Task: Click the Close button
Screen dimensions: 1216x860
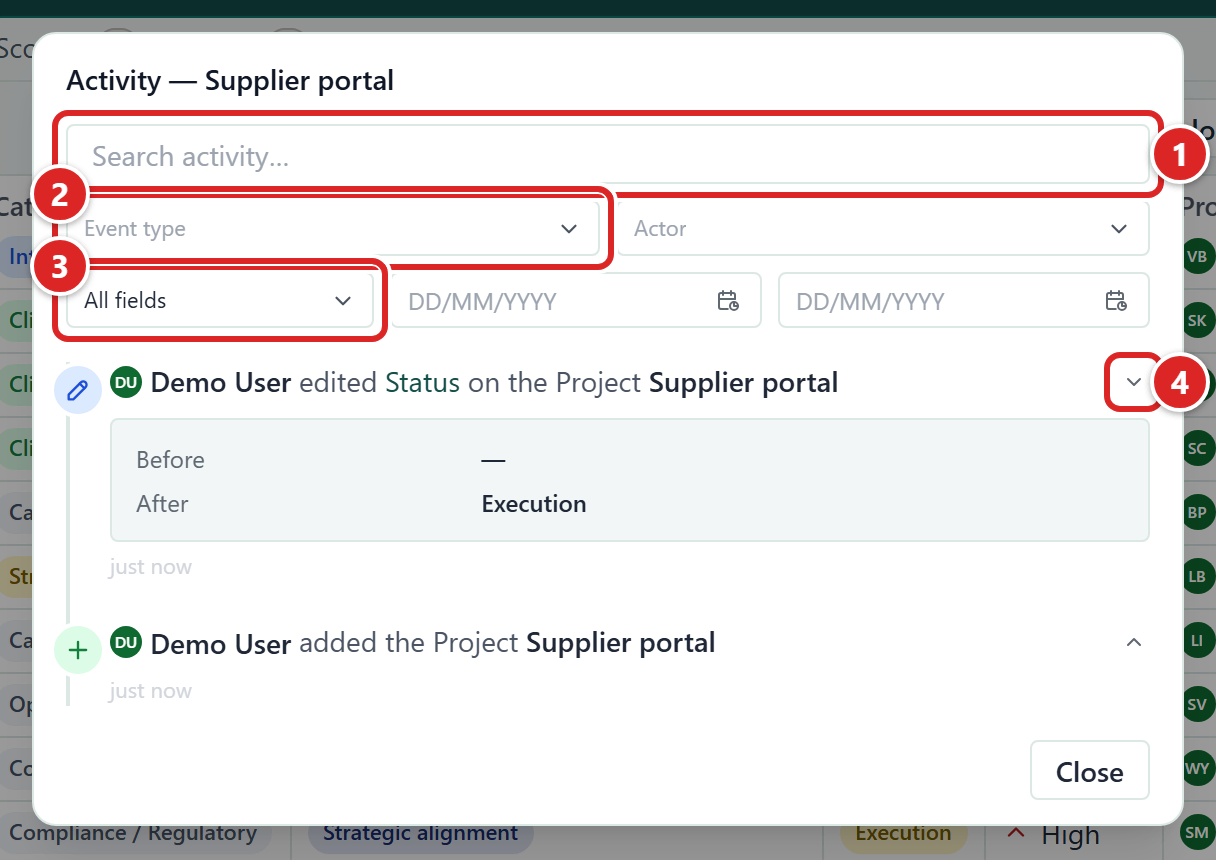Action: tap(1090, 771)
